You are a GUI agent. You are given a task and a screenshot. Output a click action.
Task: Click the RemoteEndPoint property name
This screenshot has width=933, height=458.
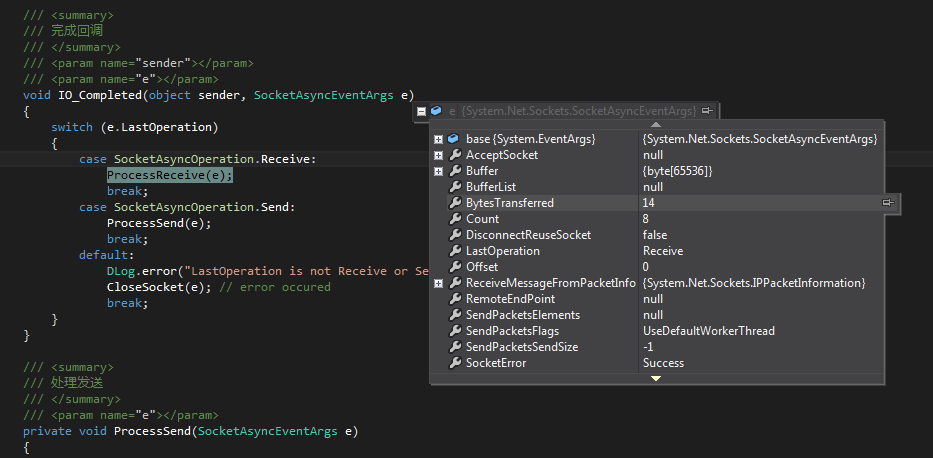pos(511,299)
